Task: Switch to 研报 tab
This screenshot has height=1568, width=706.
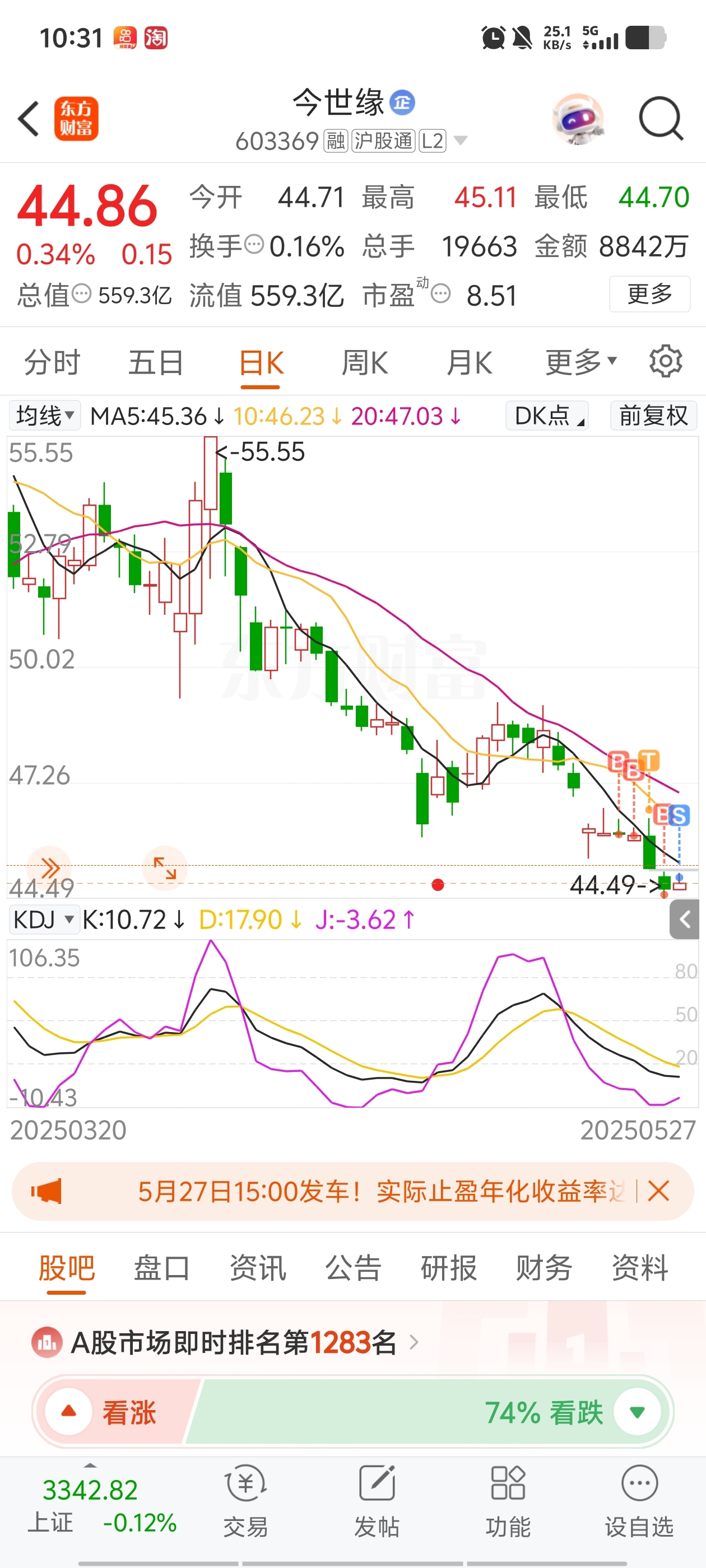Action: (449, 1268)
